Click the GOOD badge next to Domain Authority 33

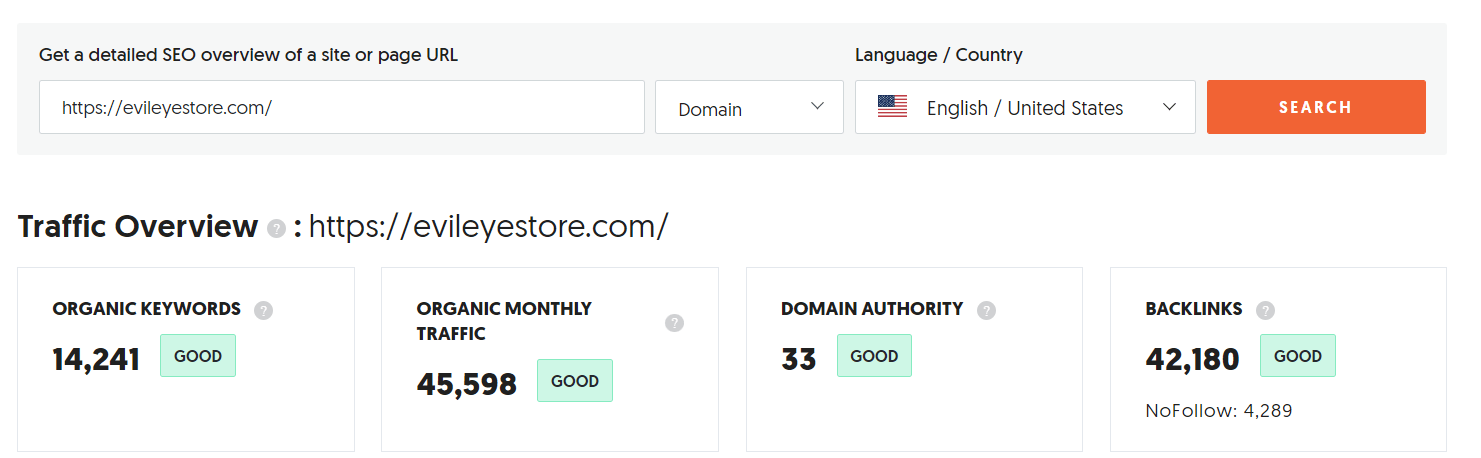tap(874, 356)
